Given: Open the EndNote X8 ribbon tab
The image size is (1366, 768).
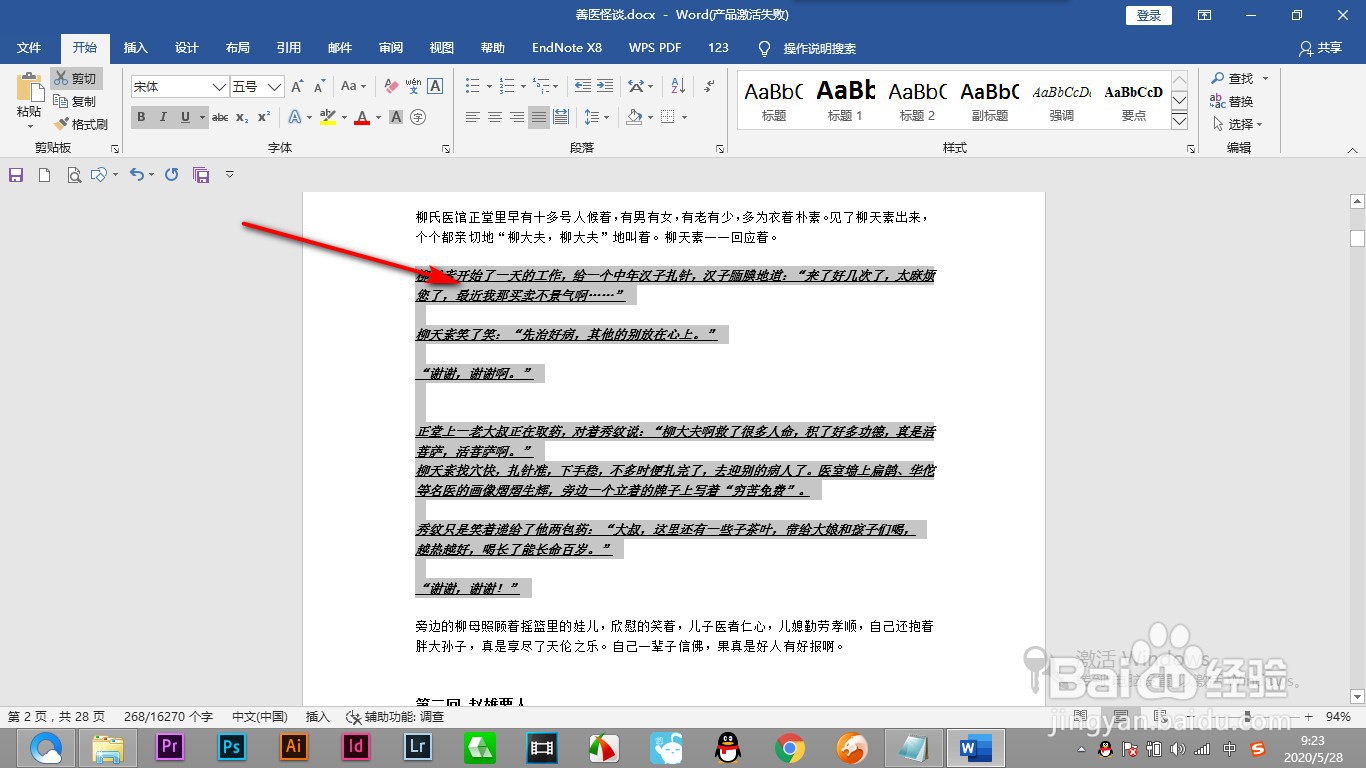Looking at the screenshot, I should 566,47.
